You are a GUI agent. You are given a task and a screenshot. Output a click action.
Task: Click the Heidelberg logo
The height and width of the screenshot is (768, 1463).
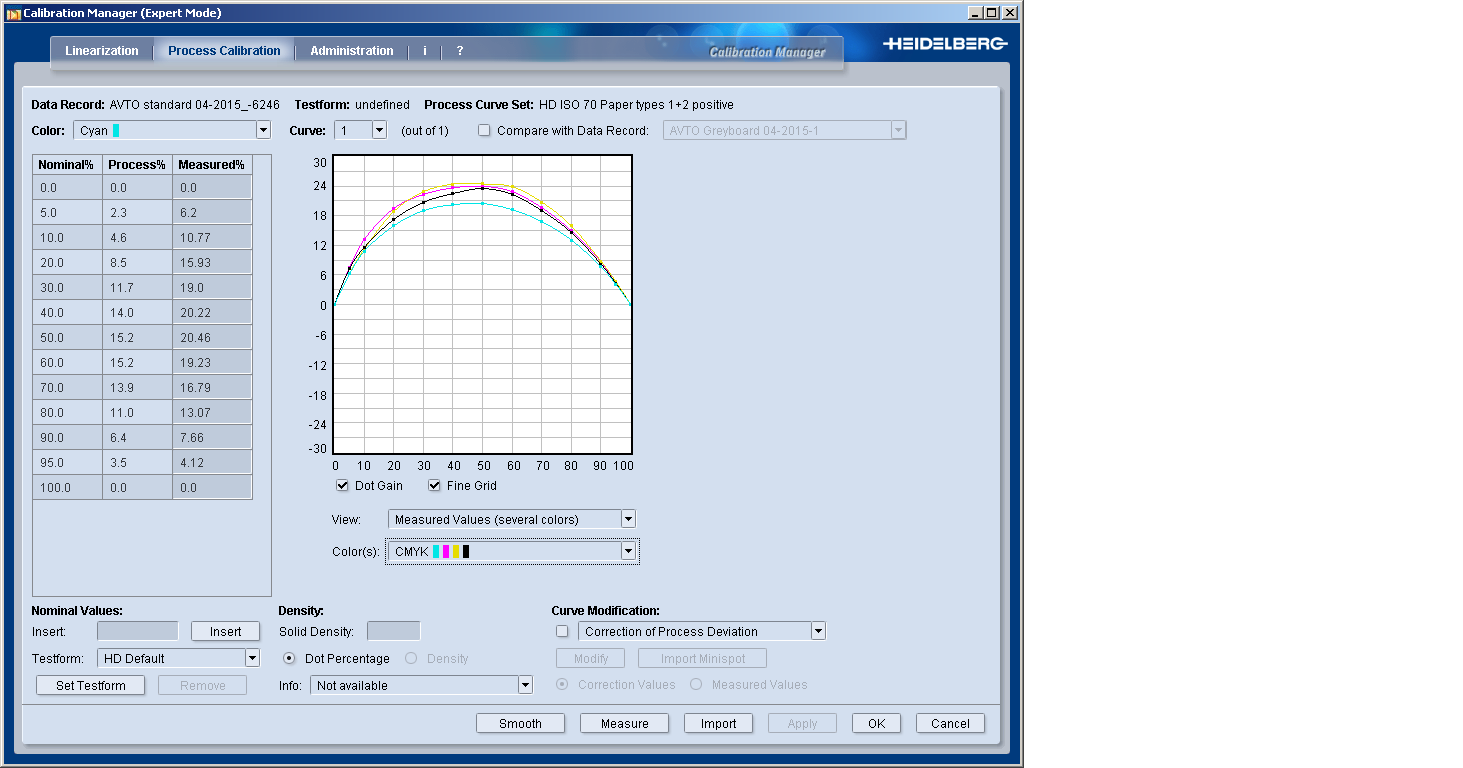(945, 44)
